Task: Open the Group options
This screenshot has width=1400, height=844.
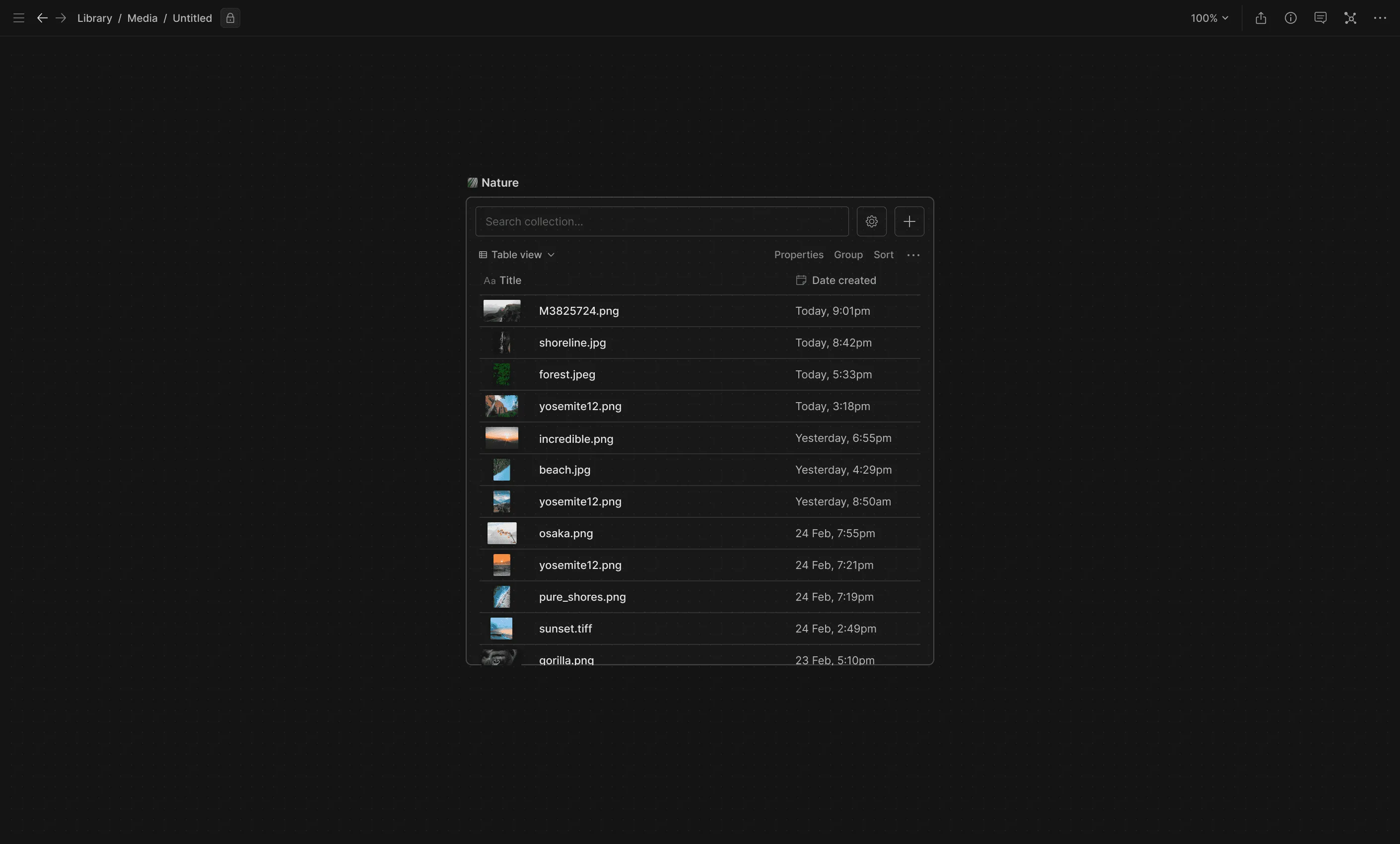Action: click(848, 255)
